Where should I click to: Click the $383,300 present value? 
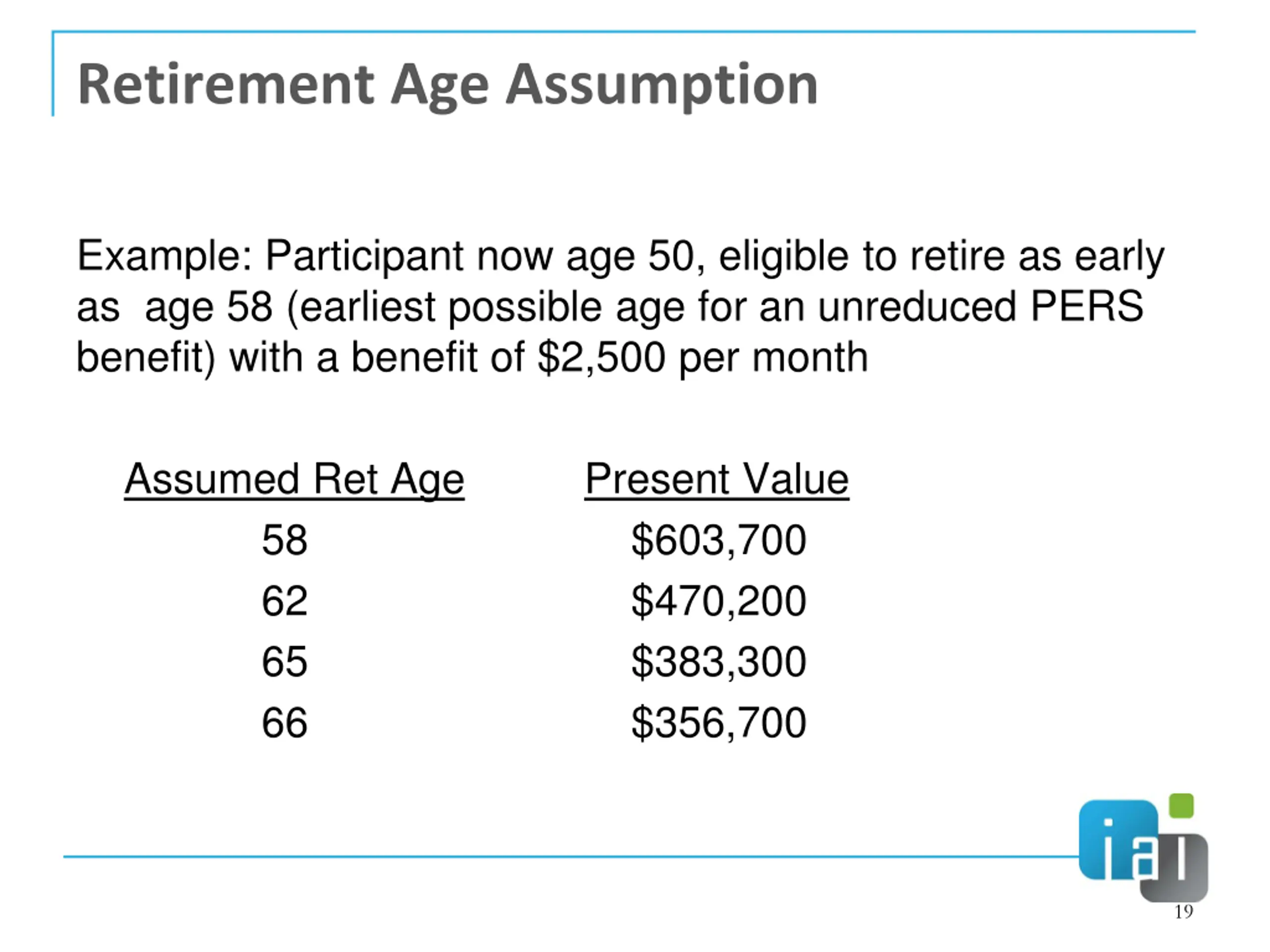(x=719, y=662)
